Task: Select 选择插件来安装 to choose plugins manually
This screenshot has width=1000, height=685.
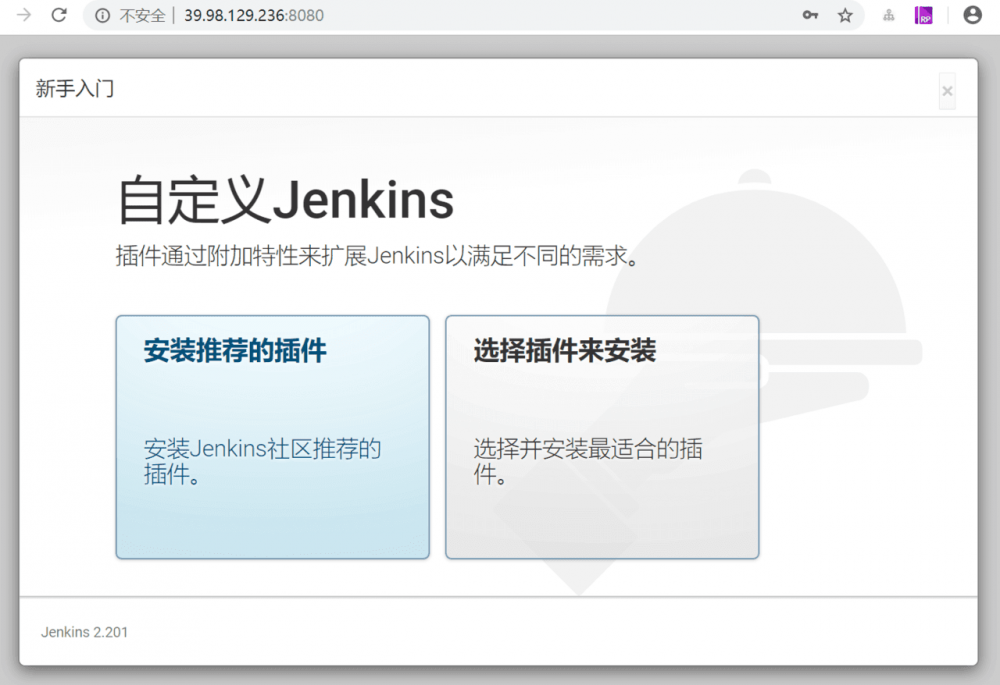Action: [601, 437]
